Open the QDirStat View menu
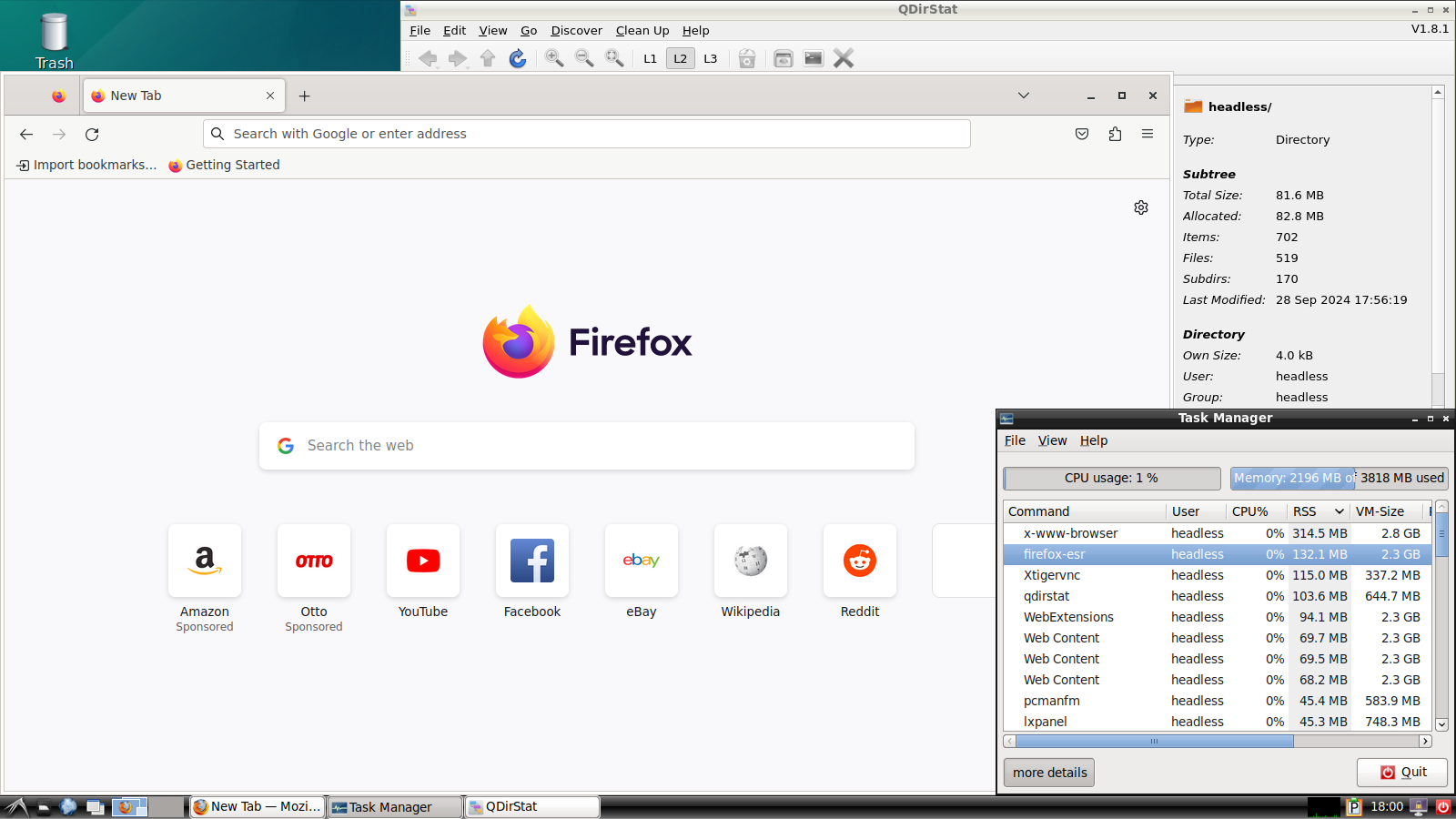The image size is (1456, 819). click(493, 30)
